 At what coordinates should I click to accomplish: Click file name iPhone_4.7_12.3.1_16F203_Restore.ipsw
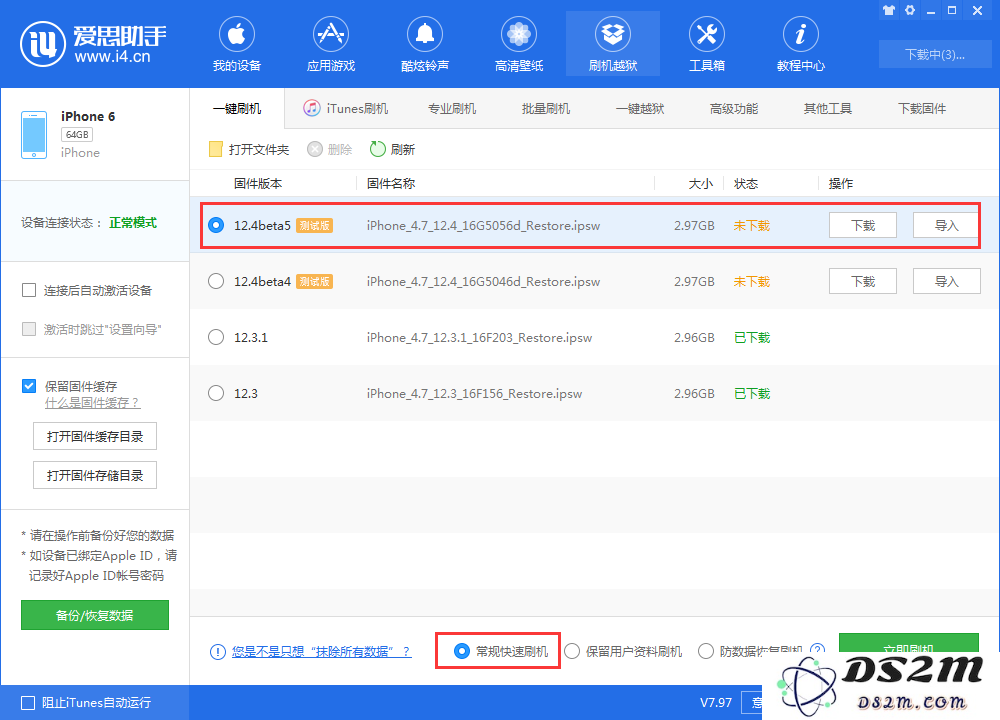tap(480, 337)
